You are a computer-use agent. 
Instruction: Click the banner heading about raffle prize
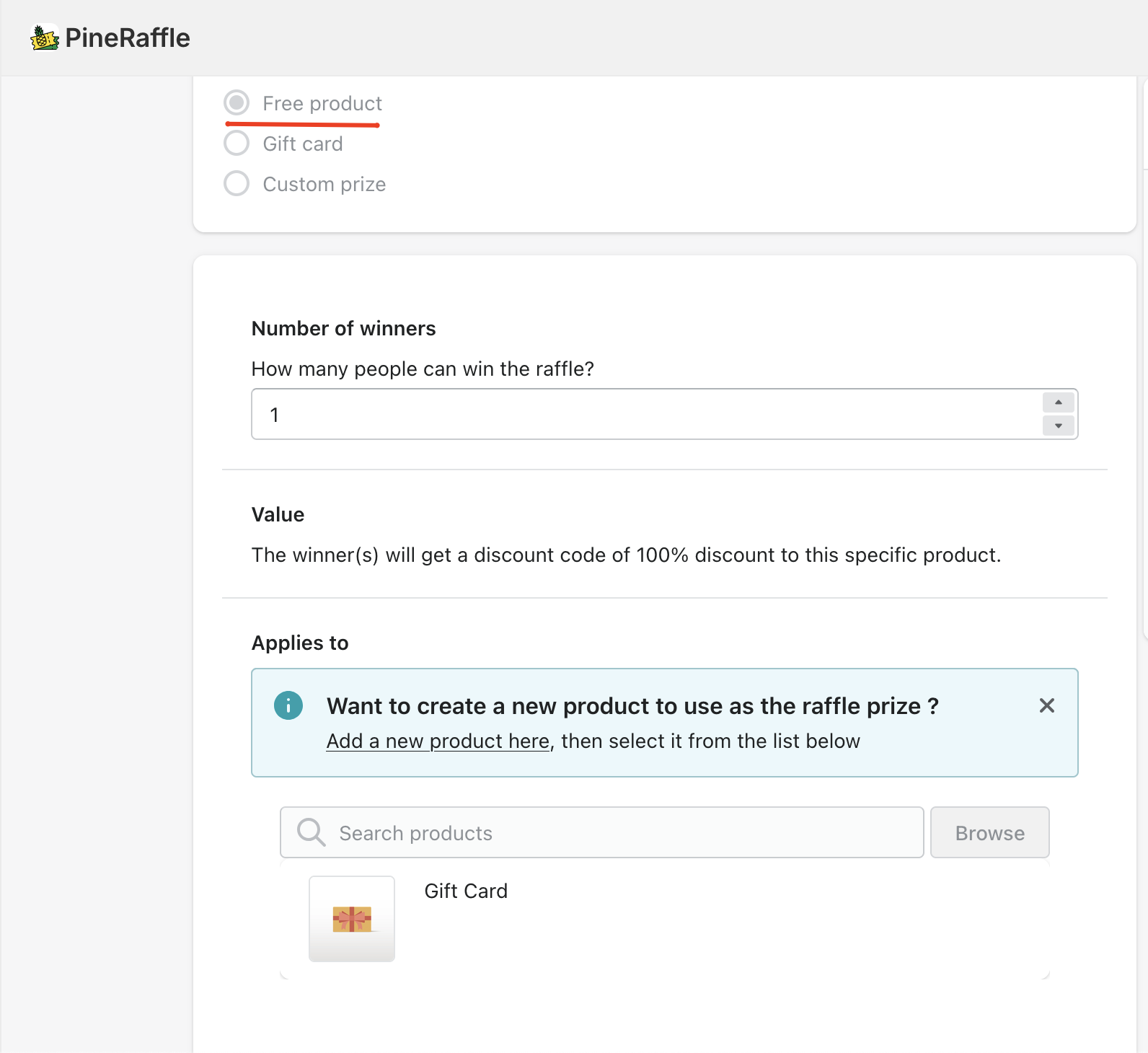632,705
